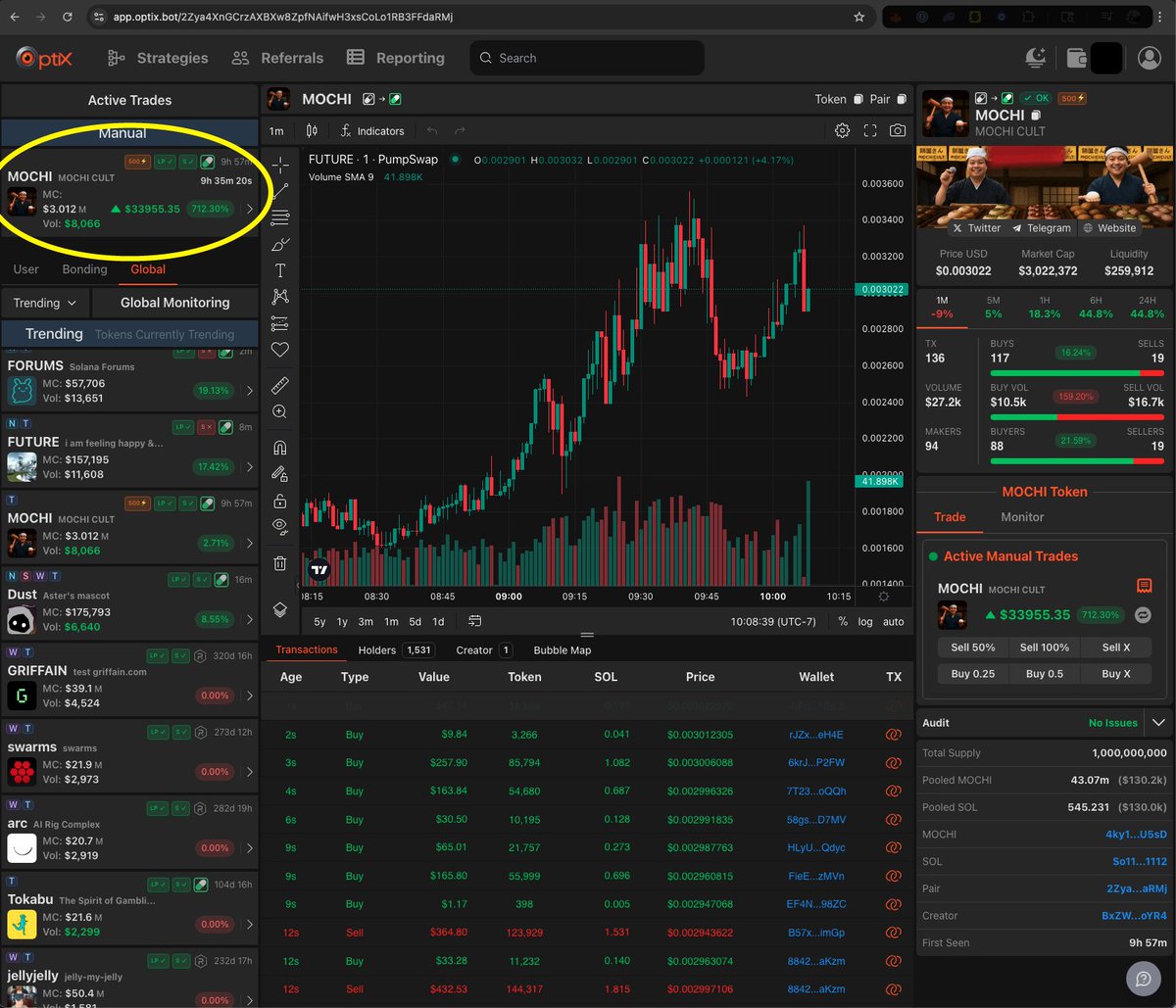Click the undo arrow in chart toolbar

[x=432, y=130]
